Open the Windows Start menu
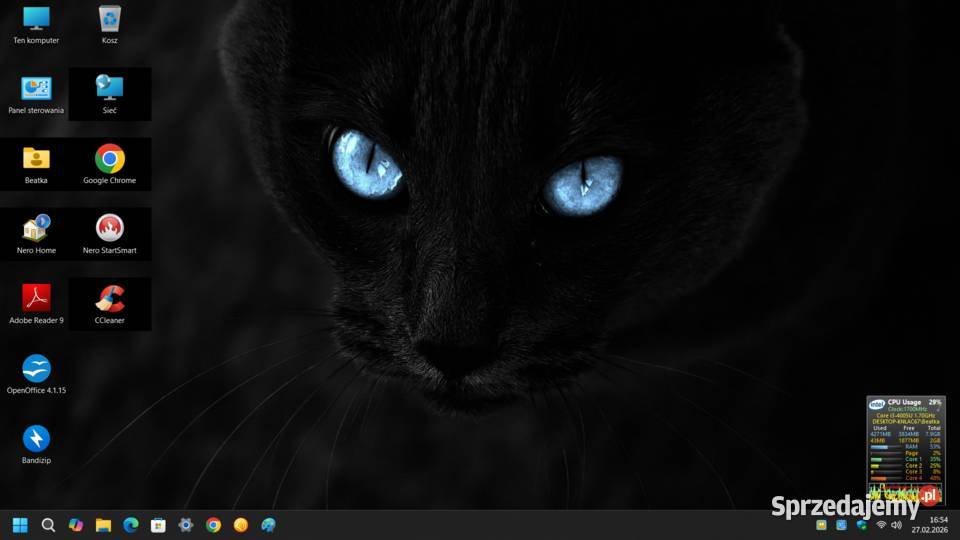Viewport: 960px width, 540px height. [x=20, y=525]
